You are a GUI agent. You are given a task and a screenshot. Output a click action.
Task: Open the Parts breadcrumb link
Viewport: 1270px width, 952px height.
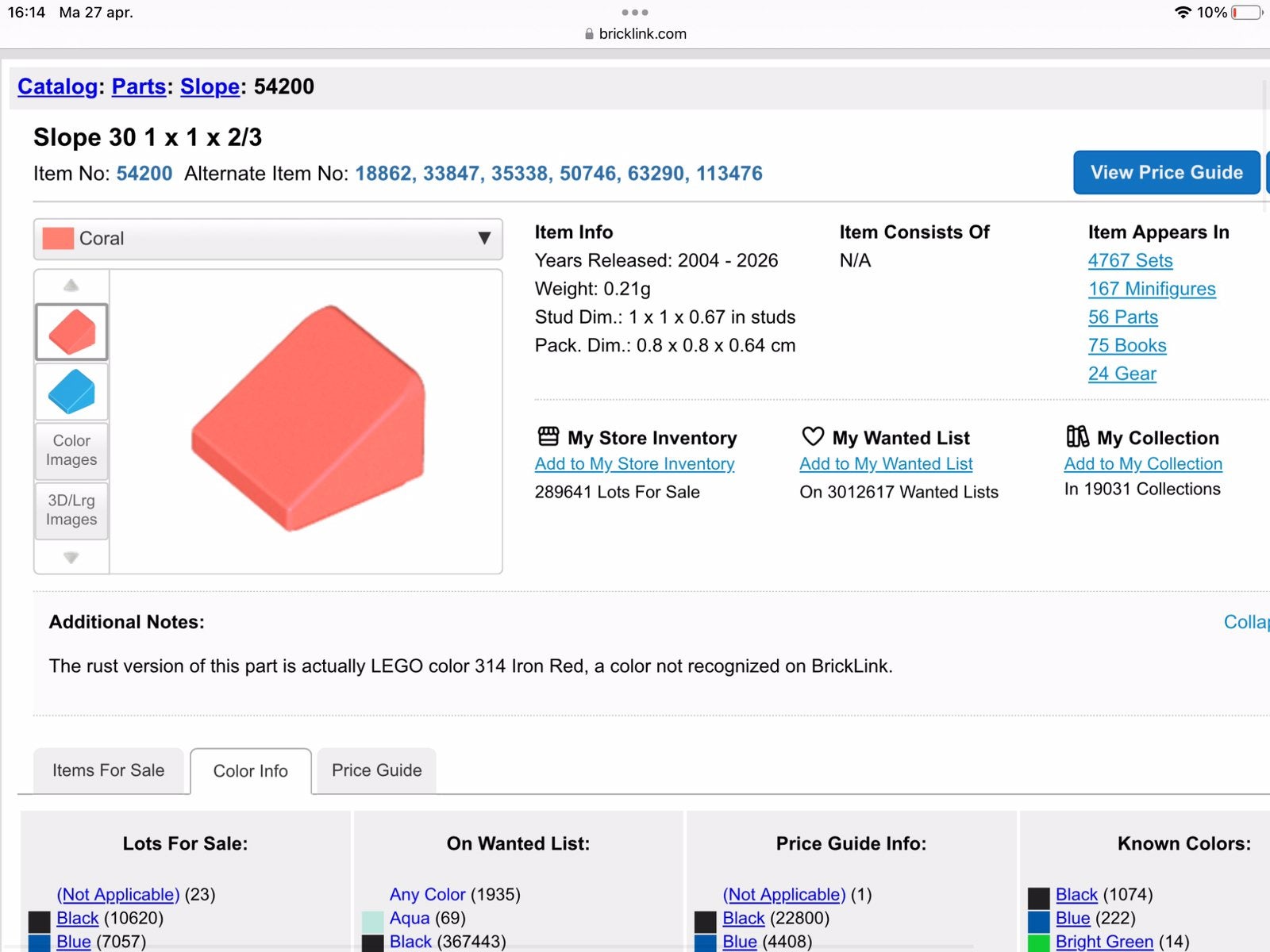point(139,86)
